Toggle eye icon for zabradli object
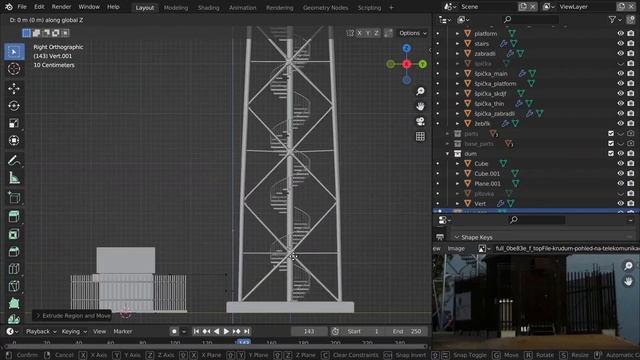This screenshot has width=640, height=360. point(620,53)
